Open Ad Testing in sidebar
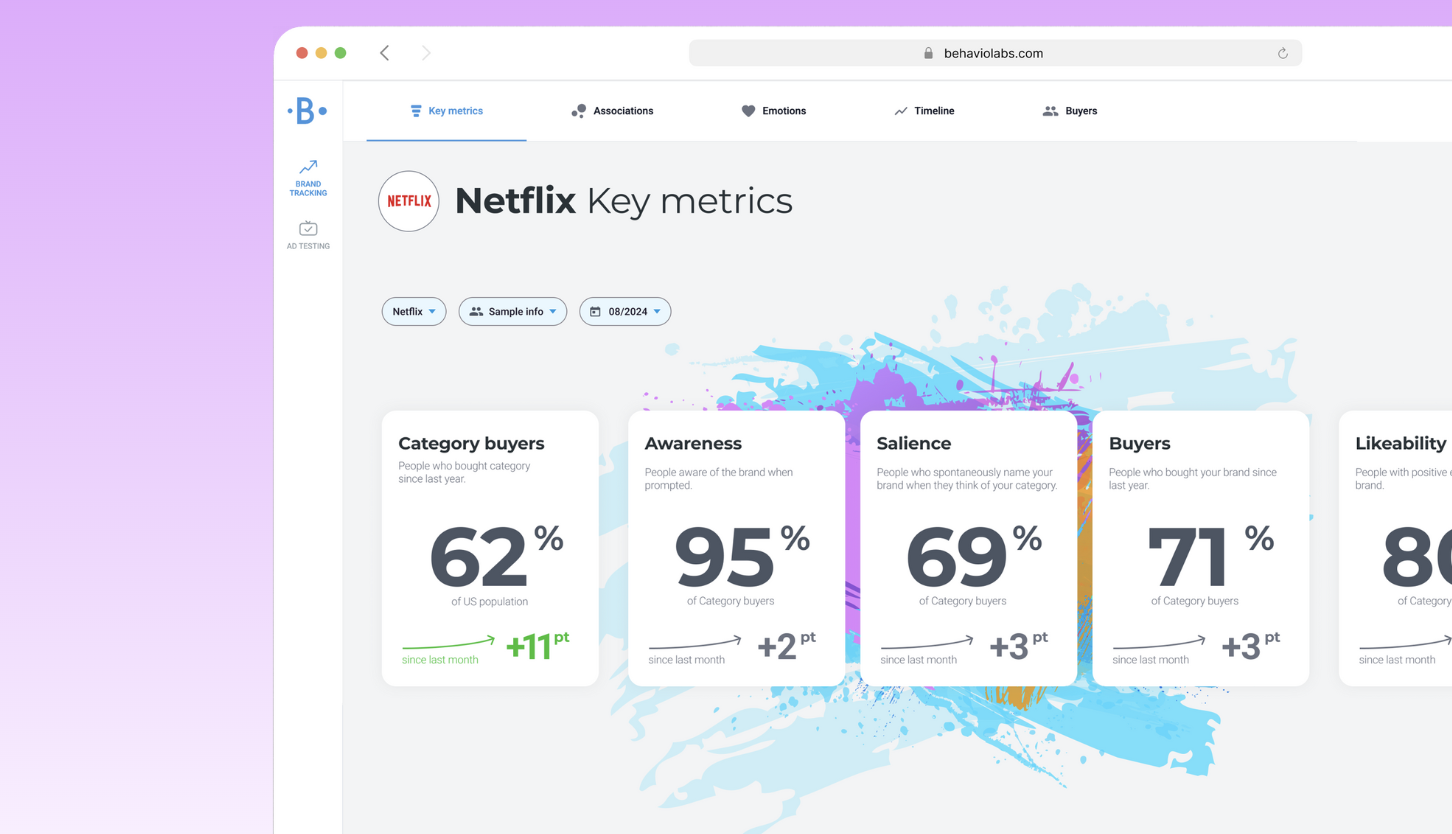This screenshot has height=834, width=1452. pyautogui.click(x=308, y=235)
